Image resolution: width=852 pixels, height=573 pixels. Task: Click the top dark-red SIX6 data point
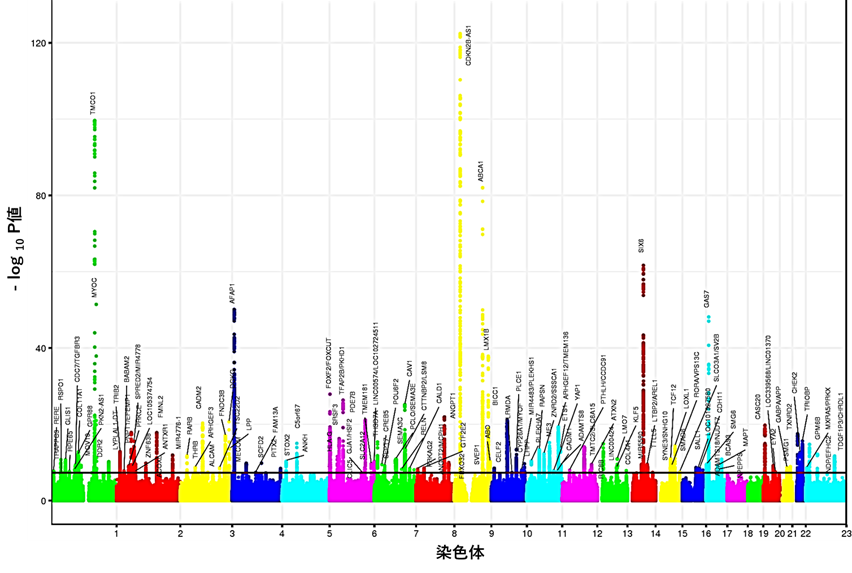(643, 266)
